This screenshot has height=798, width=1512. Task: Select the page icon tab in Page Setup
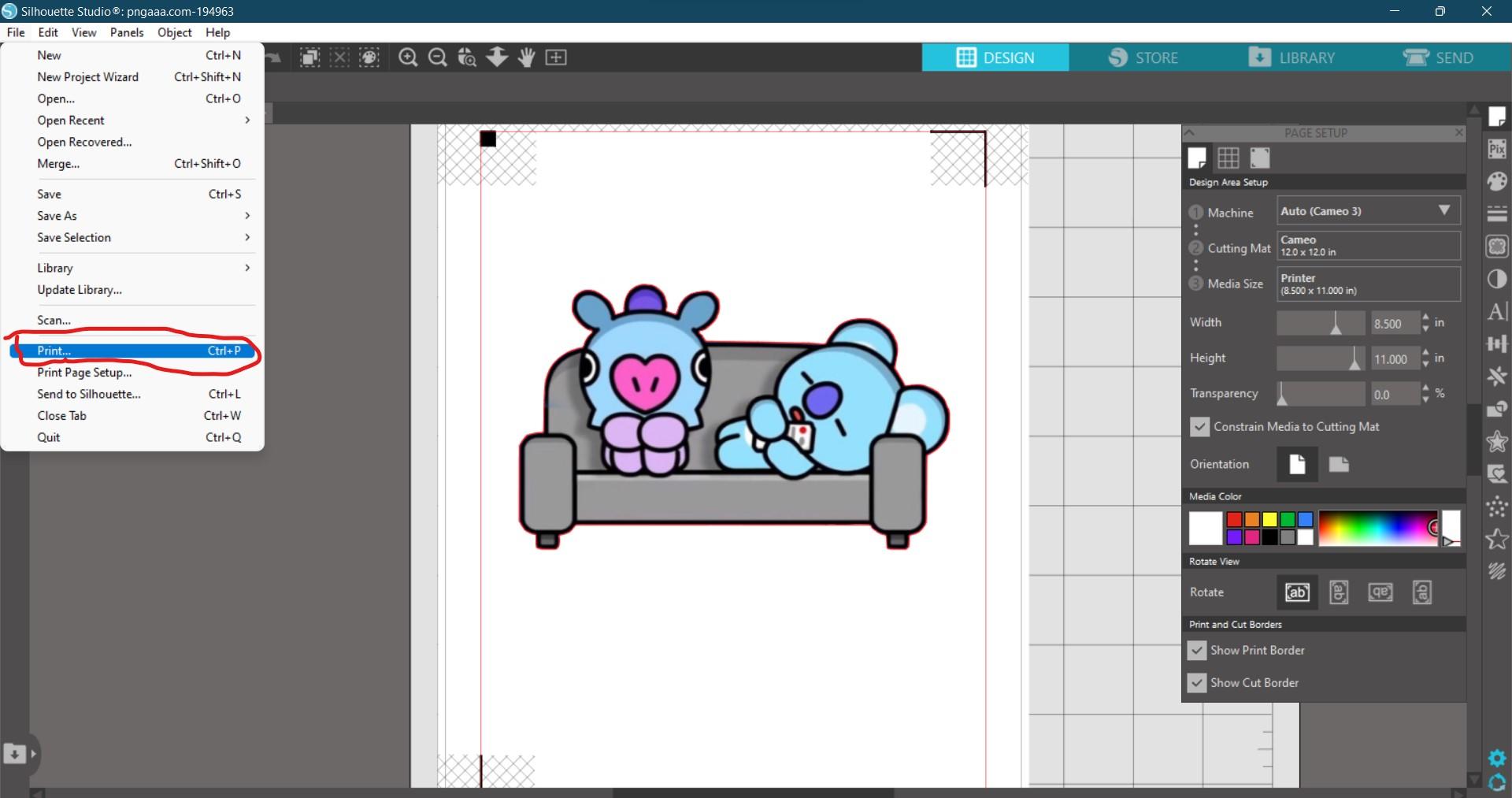pyautogui.click(x=1197, y=158)
